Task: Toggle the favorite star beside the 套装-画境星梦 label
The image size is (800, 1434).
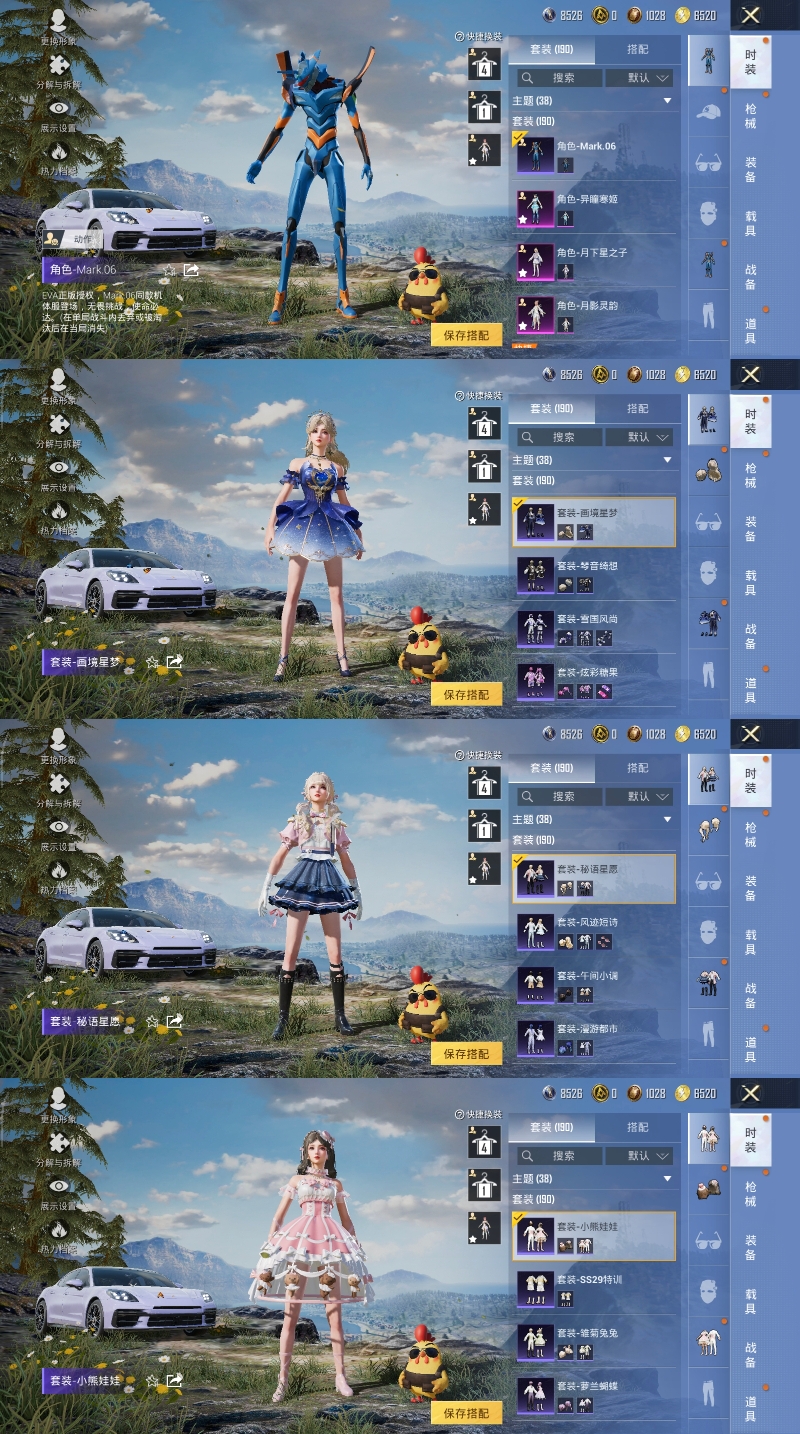Action: (x=152, y=662)
